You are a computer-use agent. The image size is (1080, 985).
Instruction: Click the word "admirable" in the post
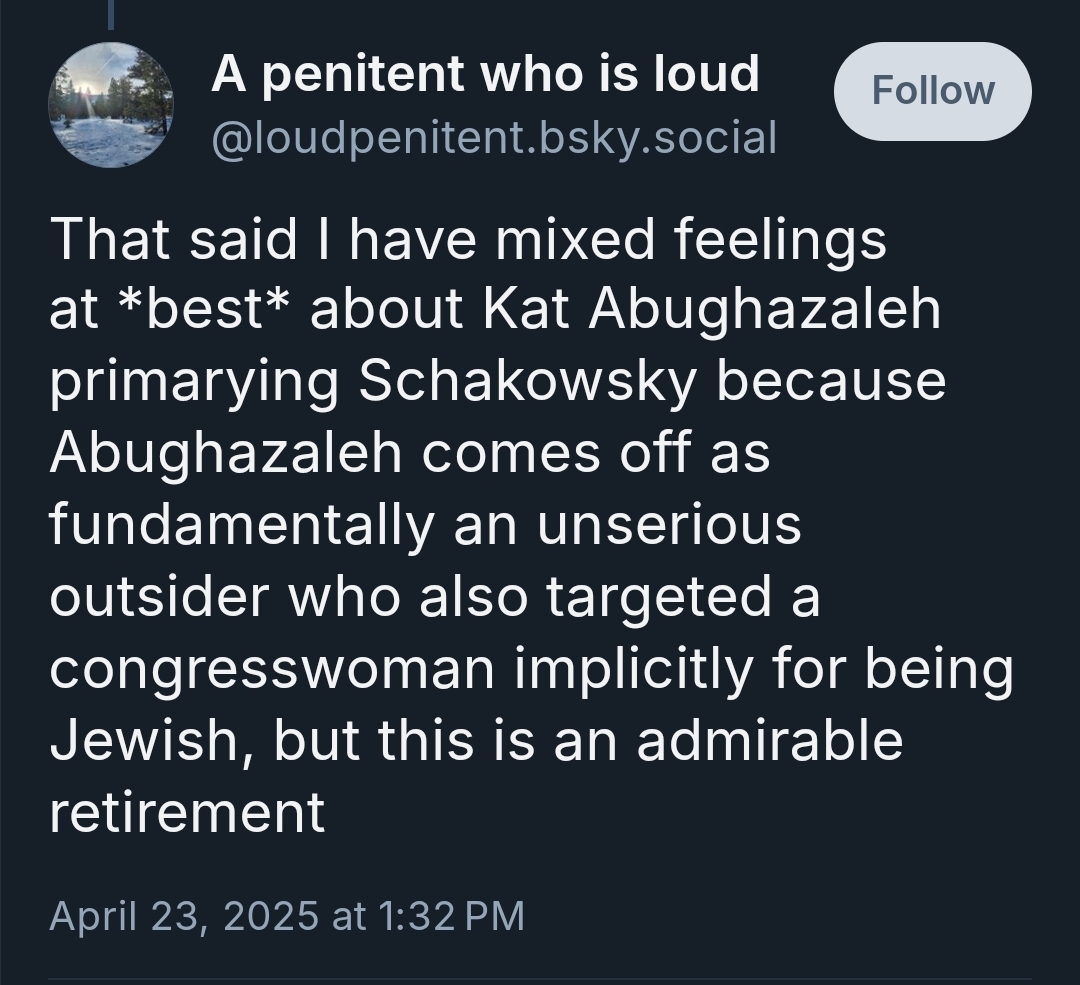click(x=769, y=741)
